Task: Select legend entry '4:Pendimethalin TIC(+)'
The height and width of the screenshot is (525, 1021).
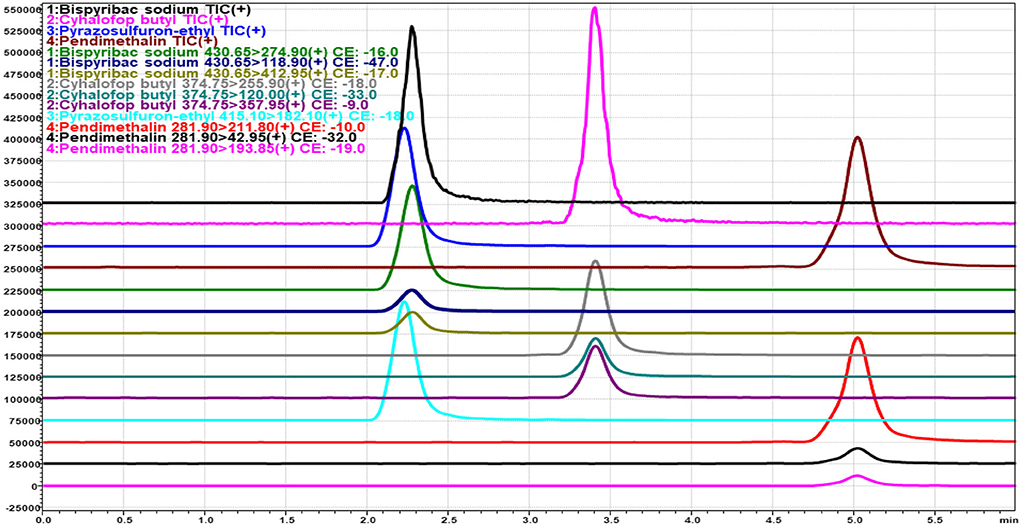Action: point(133,41)
